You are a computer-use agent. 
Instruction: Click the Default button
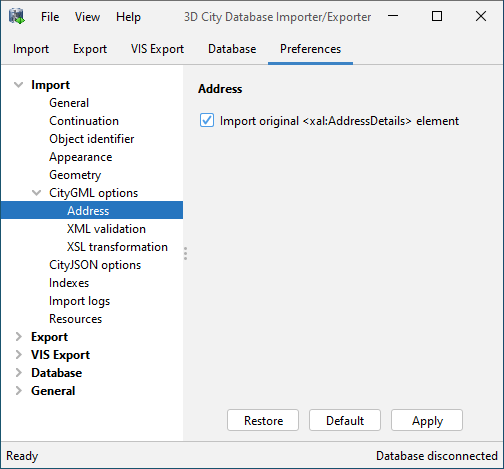[345, 420]
